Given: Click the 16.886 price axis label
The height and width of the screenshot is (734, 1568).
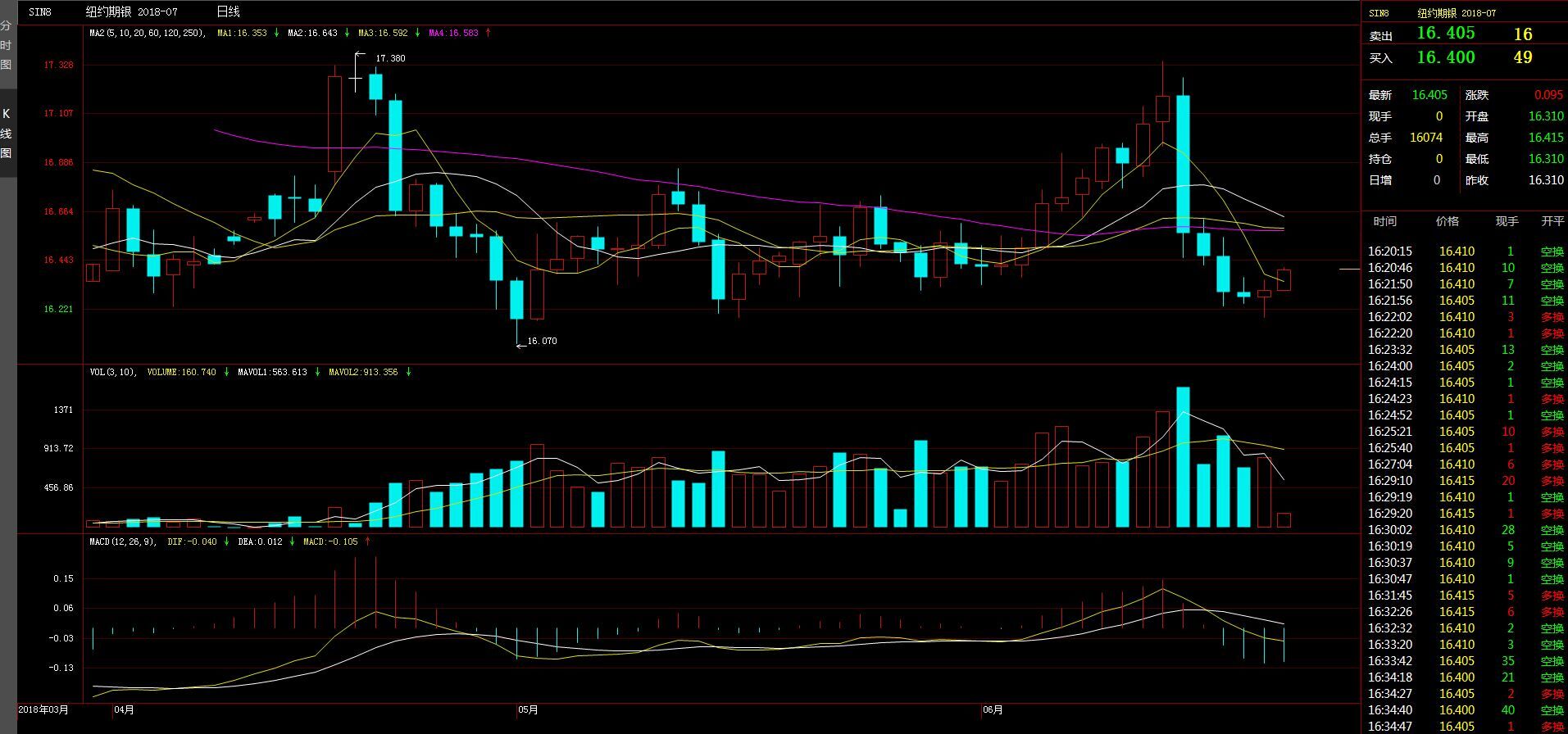Looking at the screenshot, I should [58, 163].
